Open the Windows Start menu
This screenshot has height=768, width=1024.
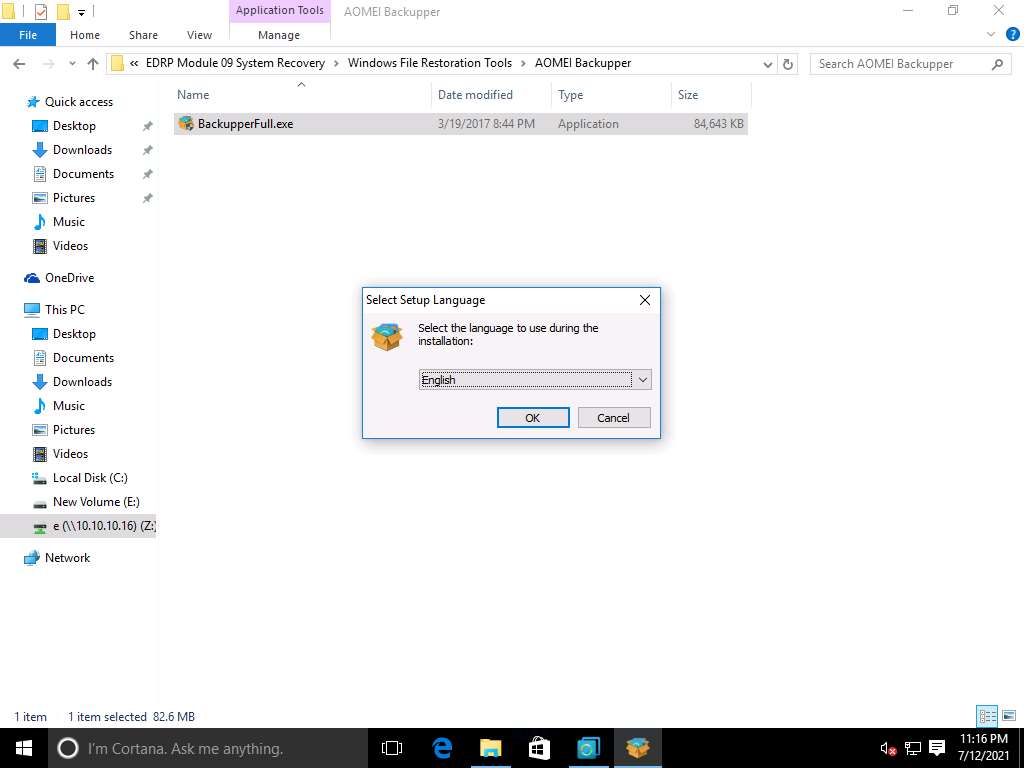click(24, 748)
